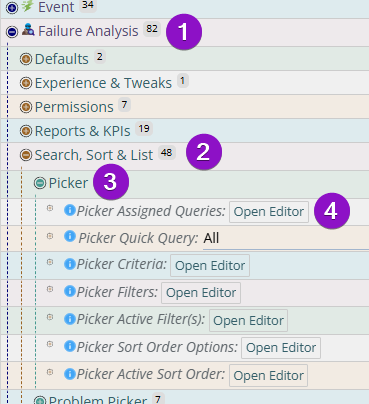Click small plus icon beside Picker Assigned Queries
Screen dimensions: 369x404
point(50,208)
